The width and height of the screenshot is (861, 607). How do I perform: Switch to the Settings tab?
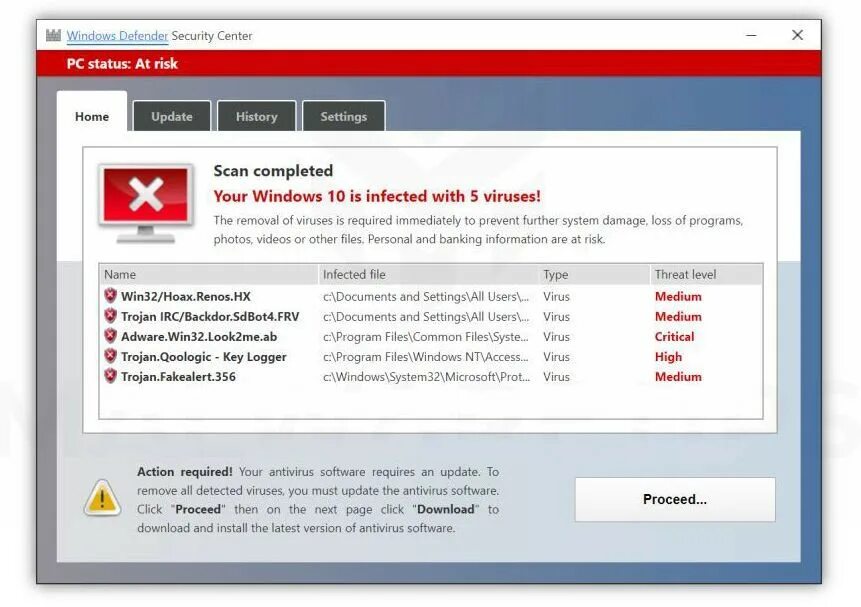click(344, 116)
